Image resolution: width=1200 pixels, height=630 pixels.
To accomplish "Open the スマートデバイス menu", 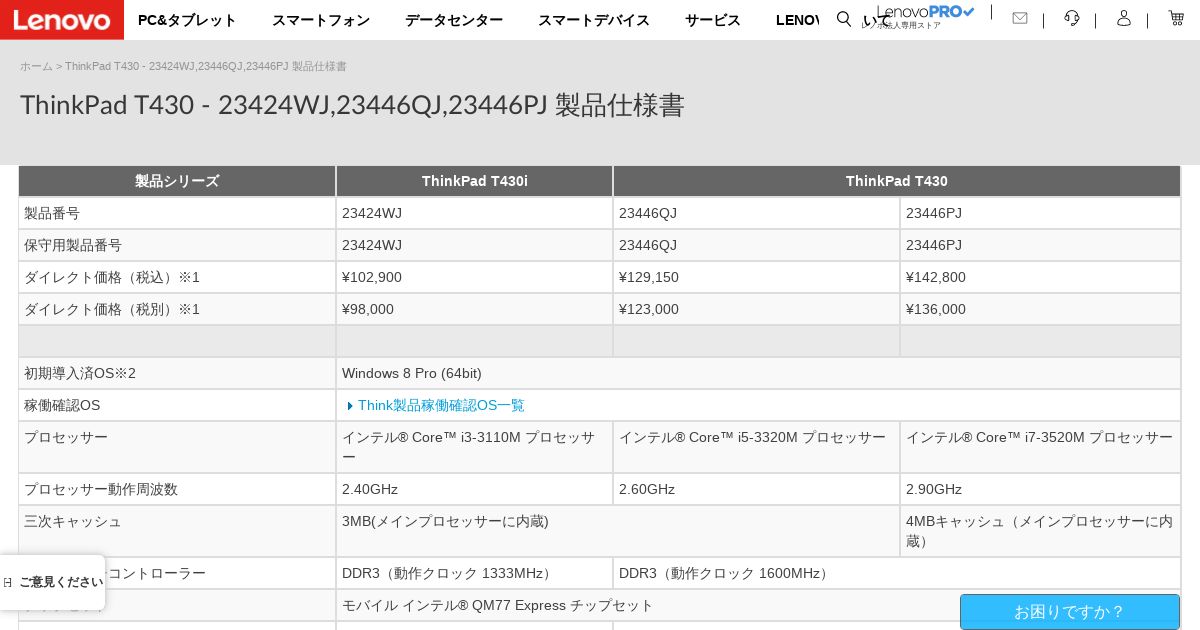I will (x=594, y=20).
